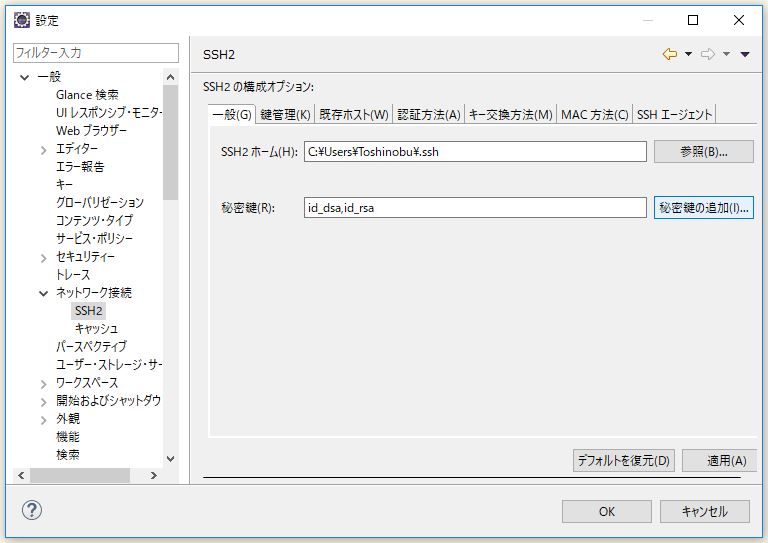Maximize the 設定 window

coord(693,20)
